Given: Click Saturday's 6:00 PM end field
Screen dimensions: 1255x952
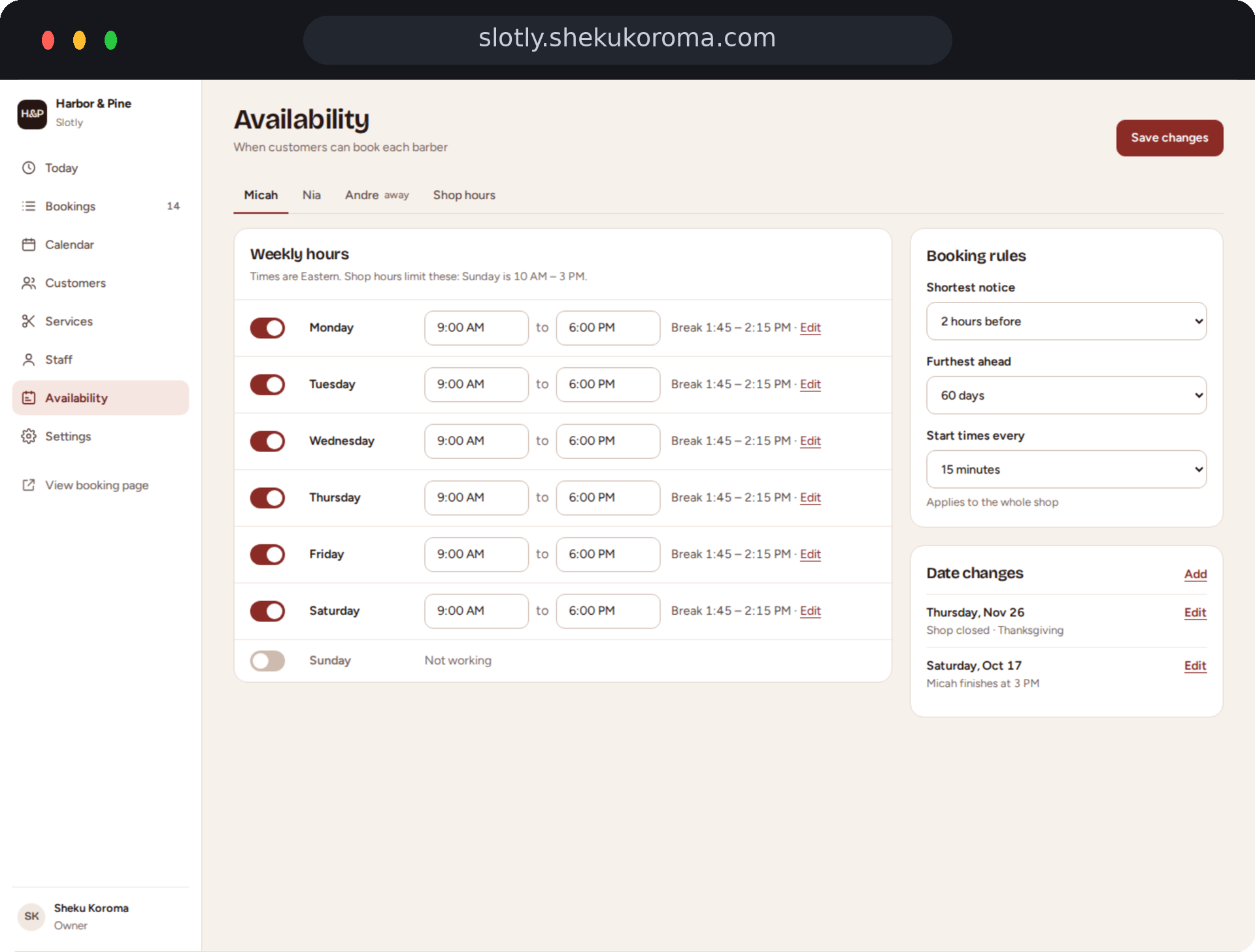Looking at the screenshot, I should point(608,611).
